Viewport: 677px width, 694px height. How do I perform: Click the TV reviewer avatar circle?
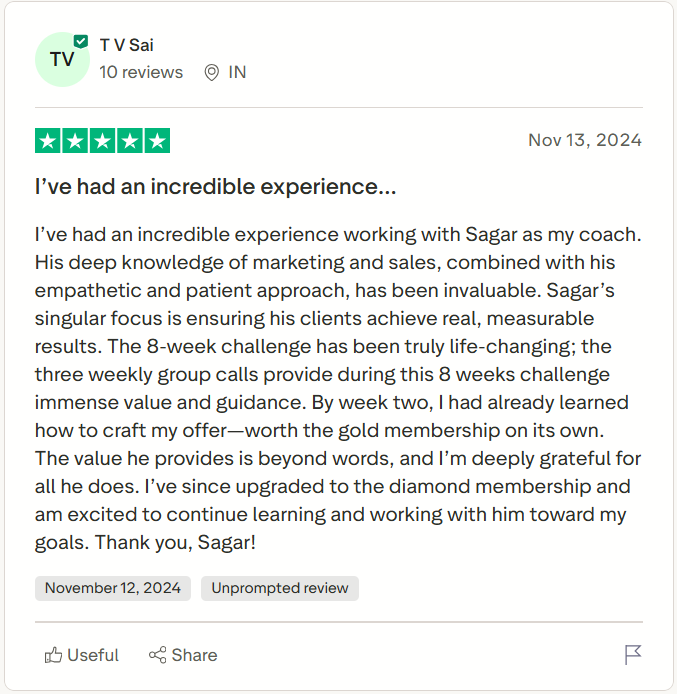coord(62,60)
